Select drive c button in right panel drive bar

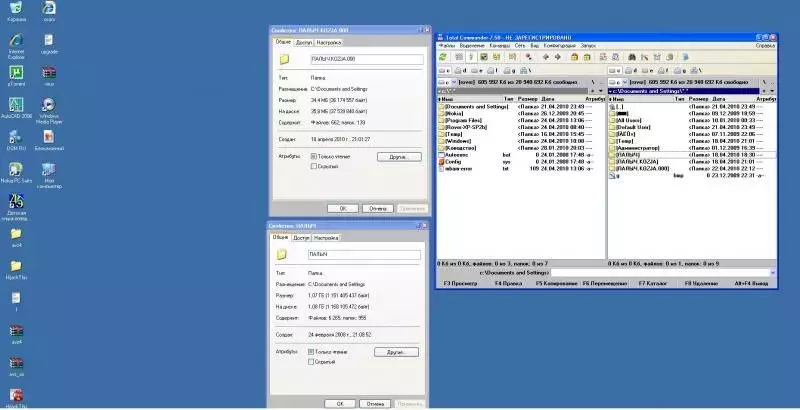(615, 70)
